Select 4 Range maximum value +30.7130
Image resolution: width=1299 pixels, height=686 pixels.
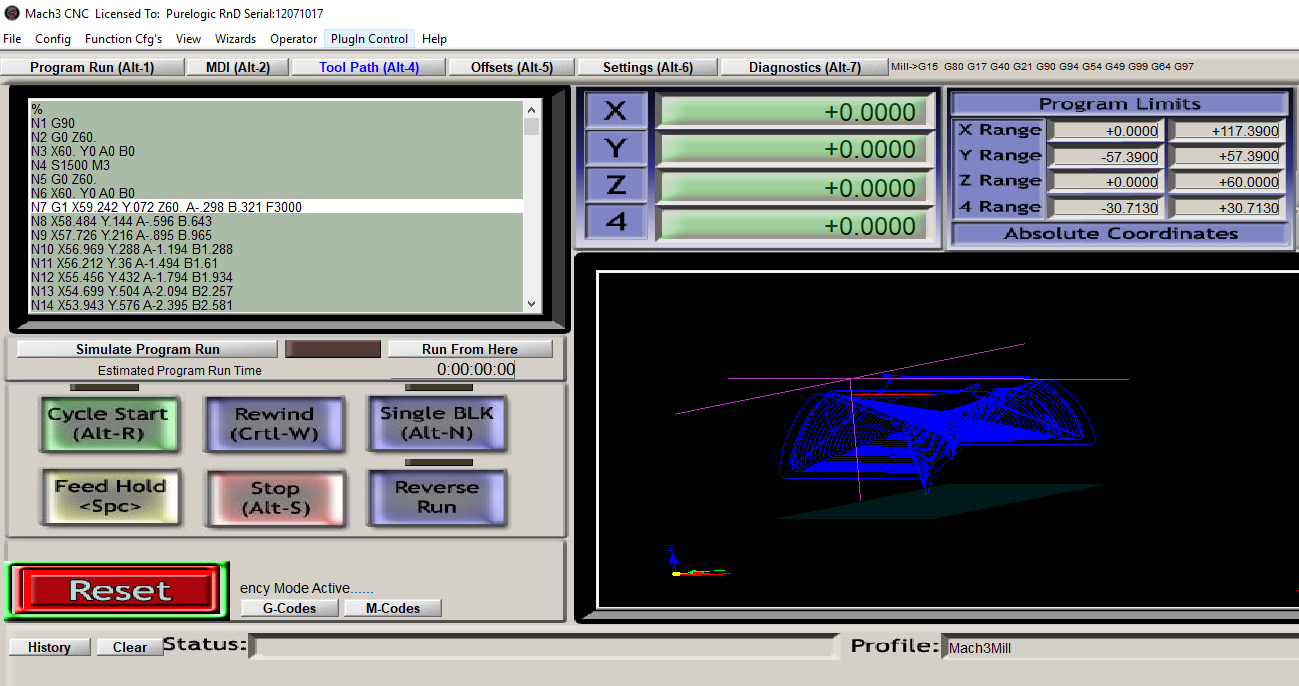click(x=1226, y=208)
